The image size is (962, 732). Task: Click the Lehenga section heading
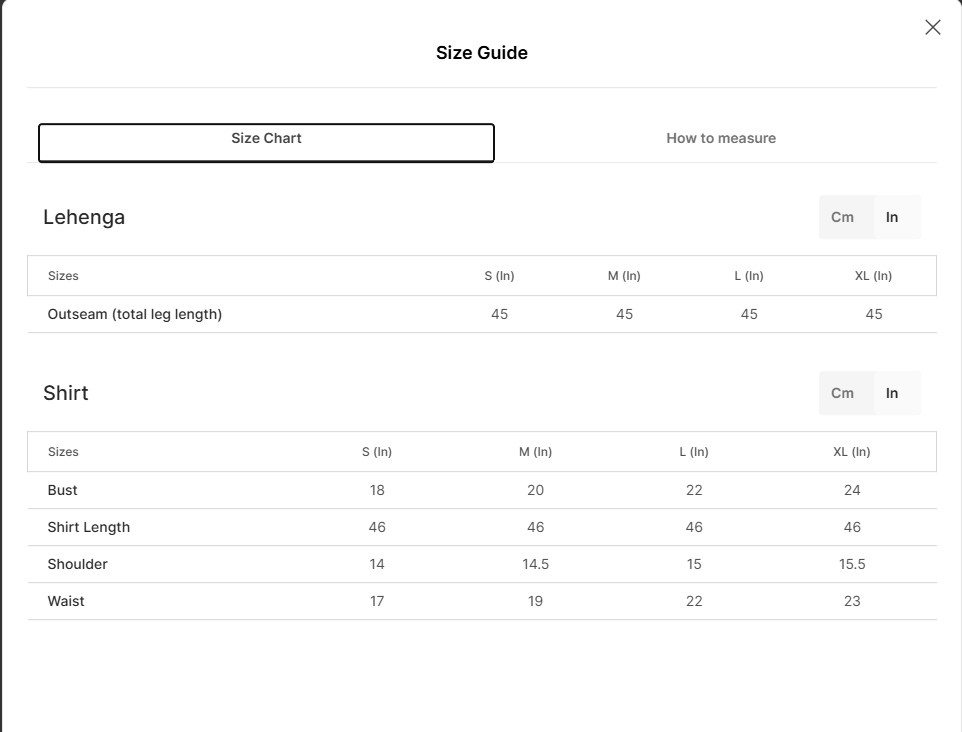click(84, 217)
